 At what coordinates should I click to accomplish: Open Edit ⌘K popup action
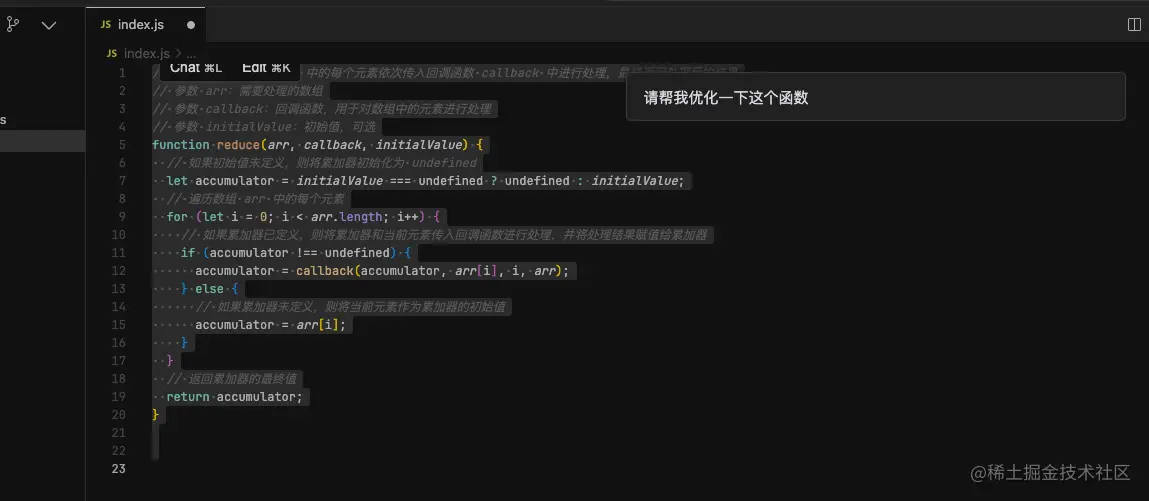click(x=266, y=67)
